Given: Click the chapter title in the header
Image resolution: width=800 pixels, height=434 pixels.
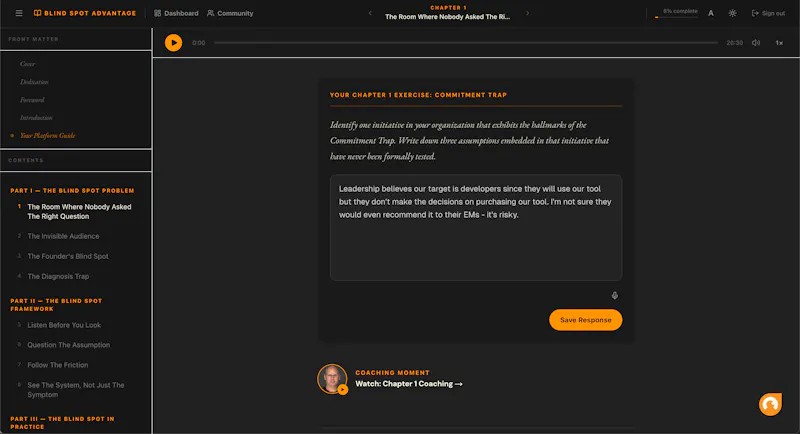Looking at the screenshot, I should point(447,17).
